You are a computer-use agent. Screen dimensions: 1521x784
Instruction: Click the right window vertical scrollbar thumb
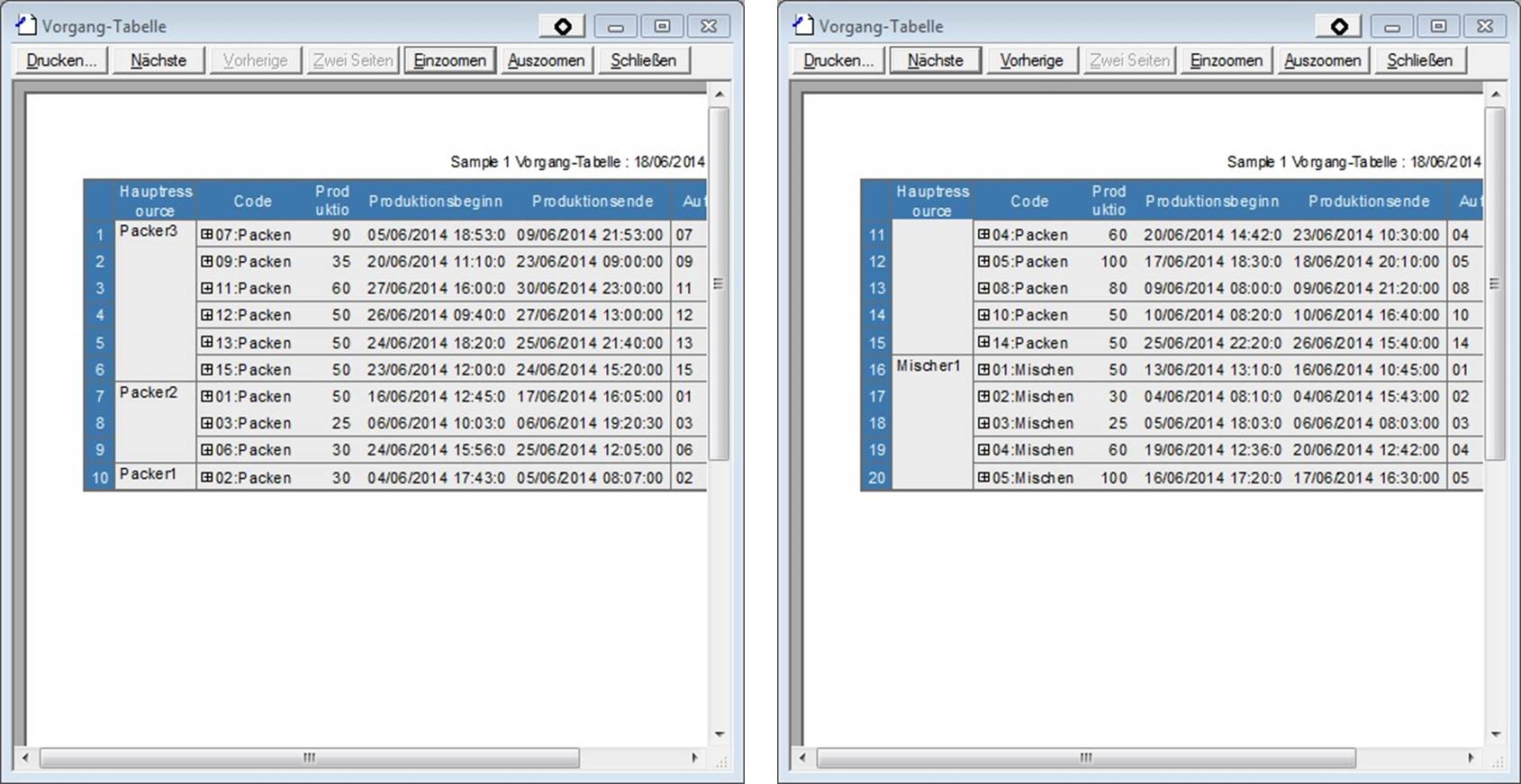coord(1494,284)
